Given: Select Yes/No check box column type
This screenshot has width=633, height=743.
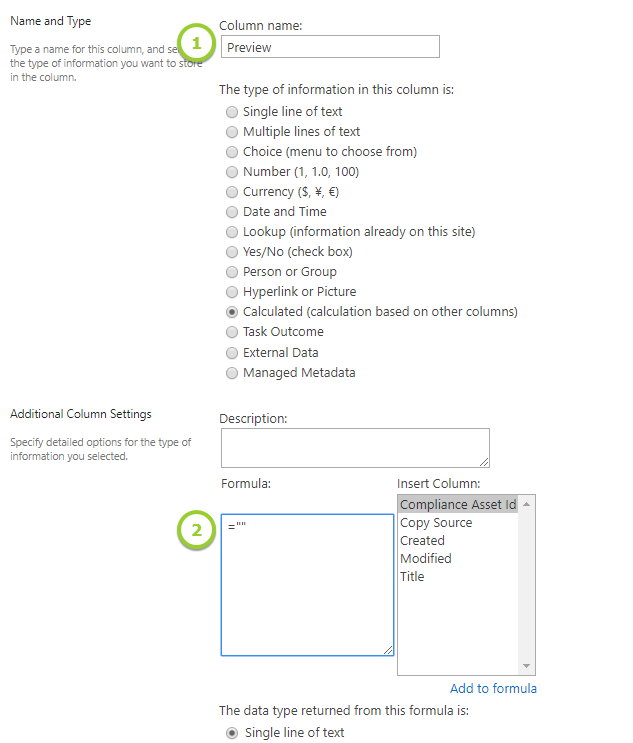Looking at the screenshot, I should pos(232,252).
